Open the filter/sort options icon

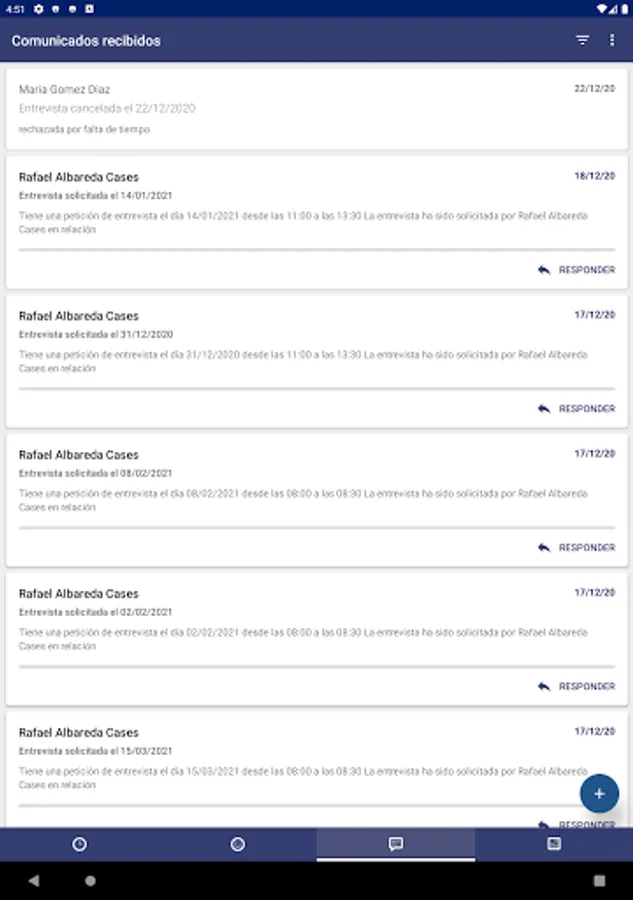point(583,41)
